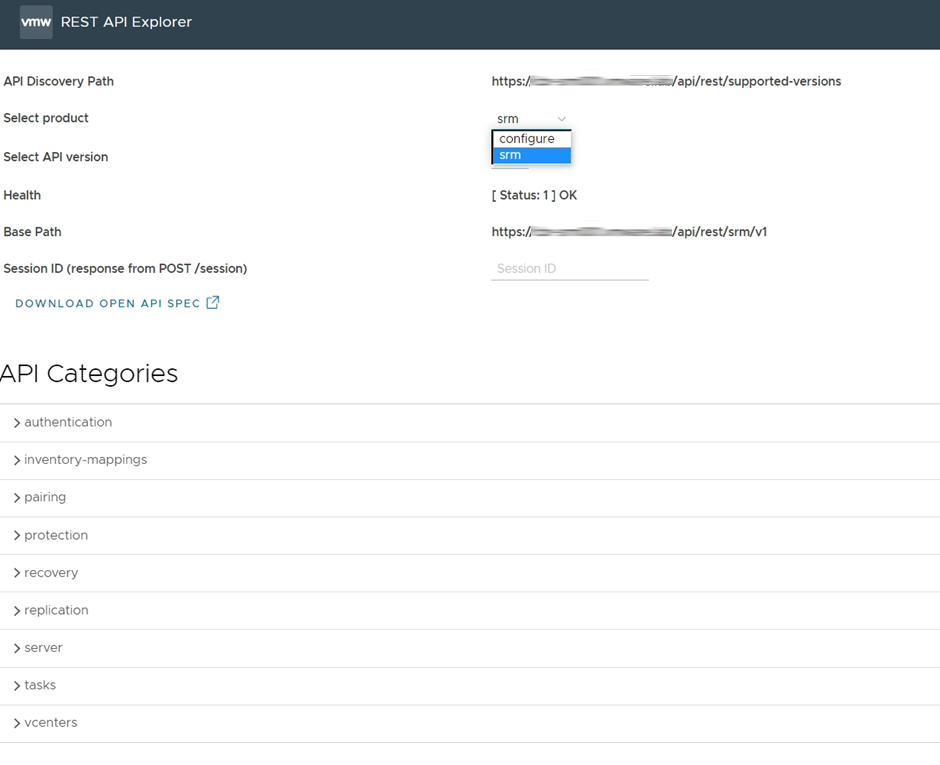Click the vmw logo icon
940x765 pixels.
[36, 22]
